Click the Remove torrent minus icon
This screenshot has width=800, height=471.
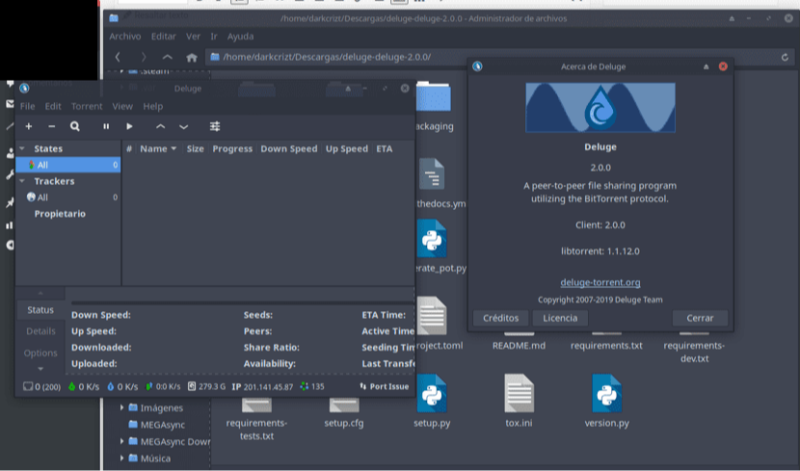[x=52, y=126]
